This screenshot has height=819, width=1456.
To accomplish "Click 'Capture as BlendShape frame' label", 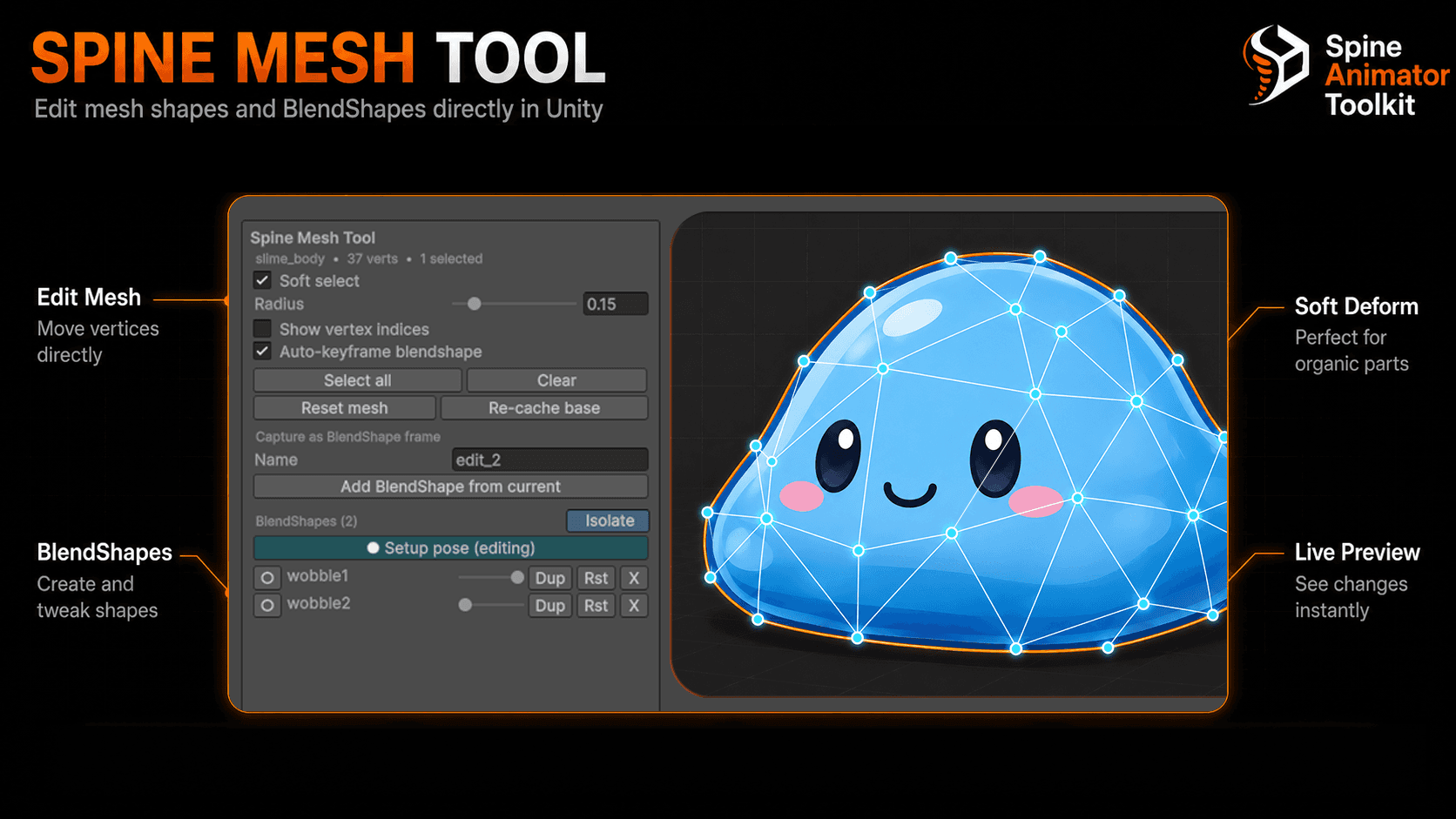I will pos(347,437).
